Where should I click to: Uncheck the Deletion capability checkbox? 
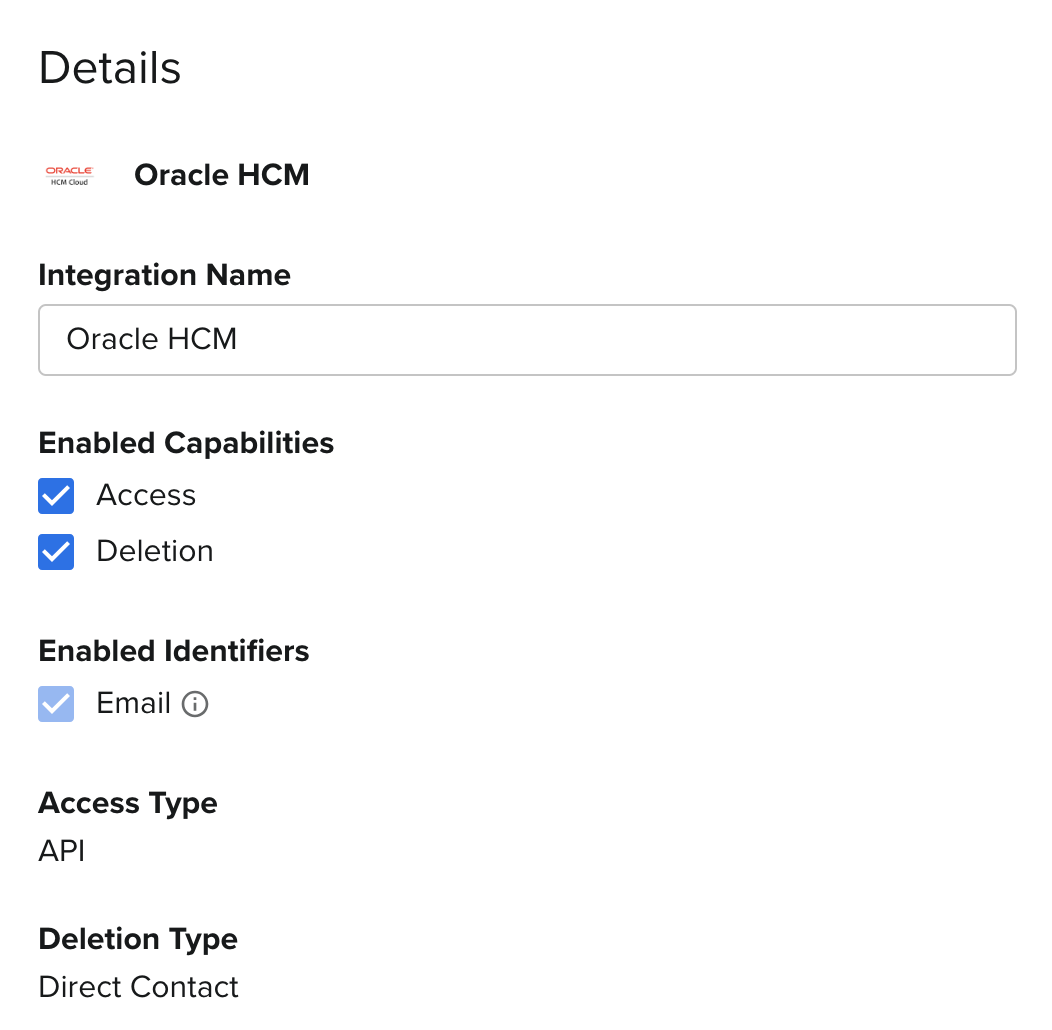pos(56,552)
